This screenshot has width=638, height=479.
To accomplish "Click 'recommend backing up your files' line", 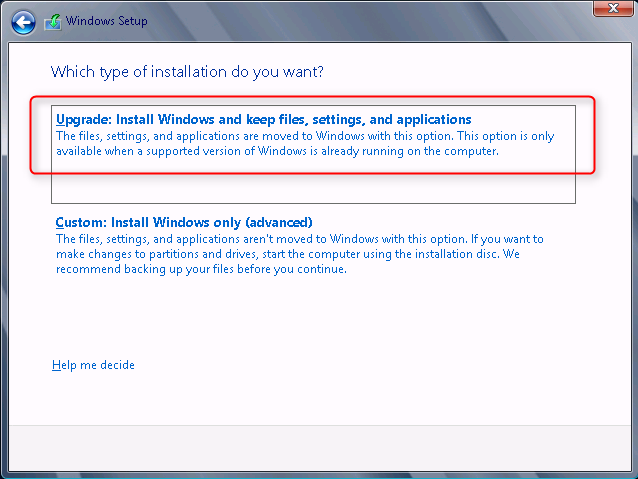I will tap(201, 269).
